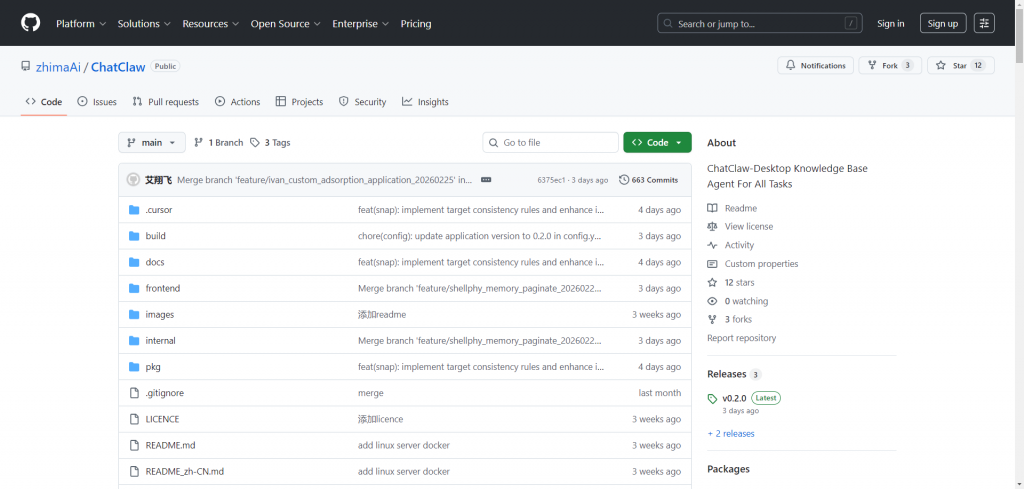Expand the commit message ellipsis icon
The width and height of the screenshot is (1024, 489).
pos(485,180)
